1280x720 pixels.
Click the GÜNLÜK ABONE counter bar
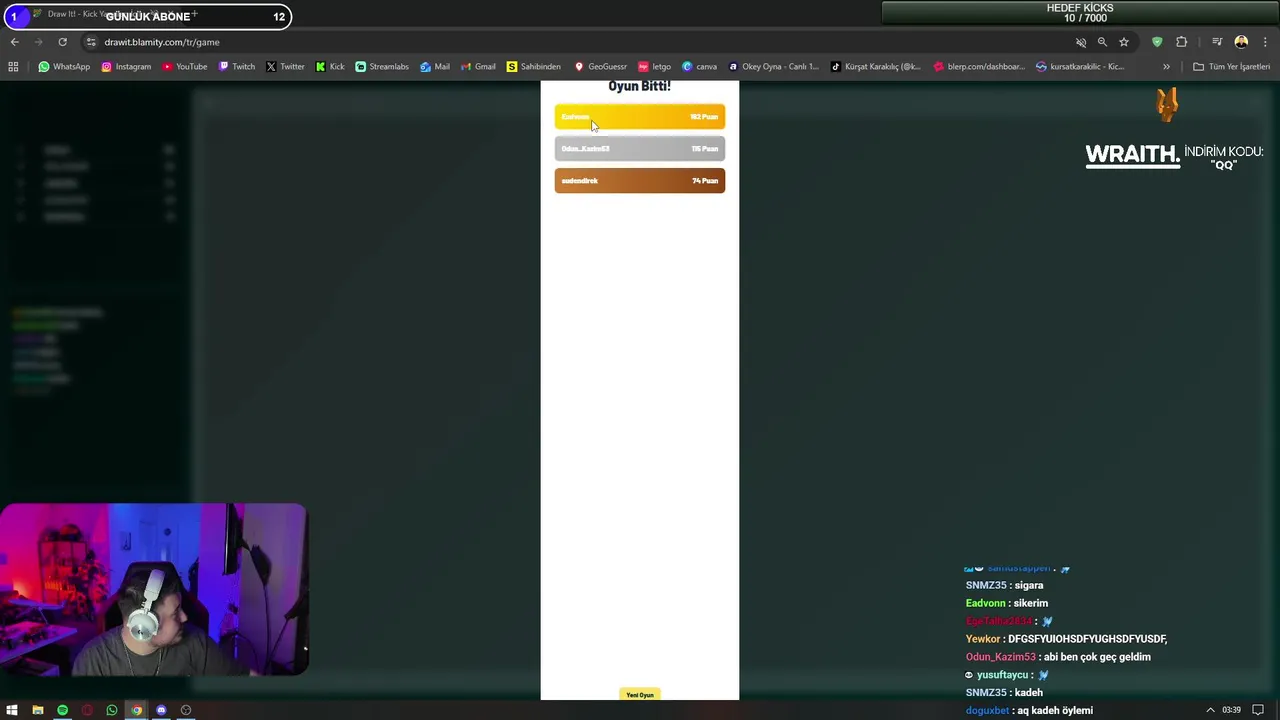(146, 16)
